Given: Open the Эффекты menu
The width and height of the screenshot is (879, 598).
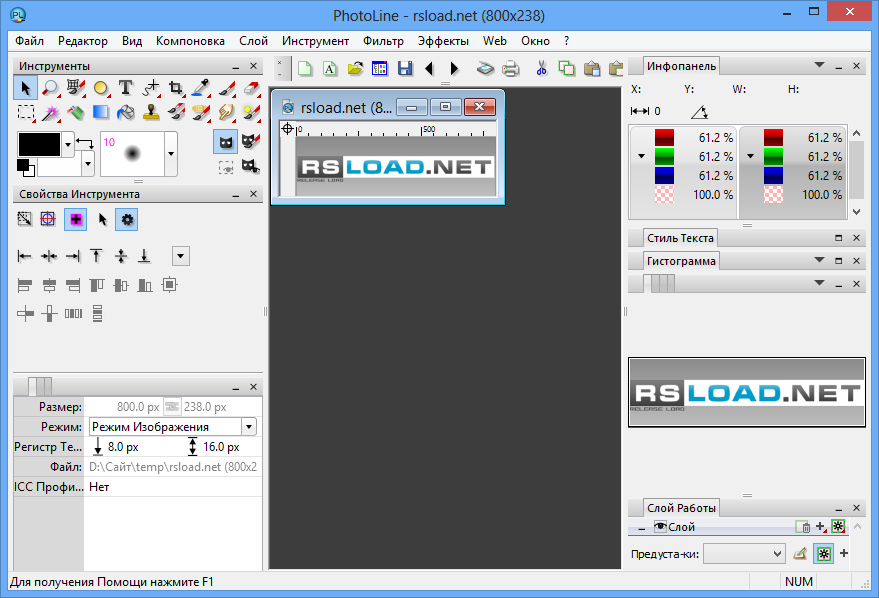Looking at the screenshot, I should (x=443, y=41).
